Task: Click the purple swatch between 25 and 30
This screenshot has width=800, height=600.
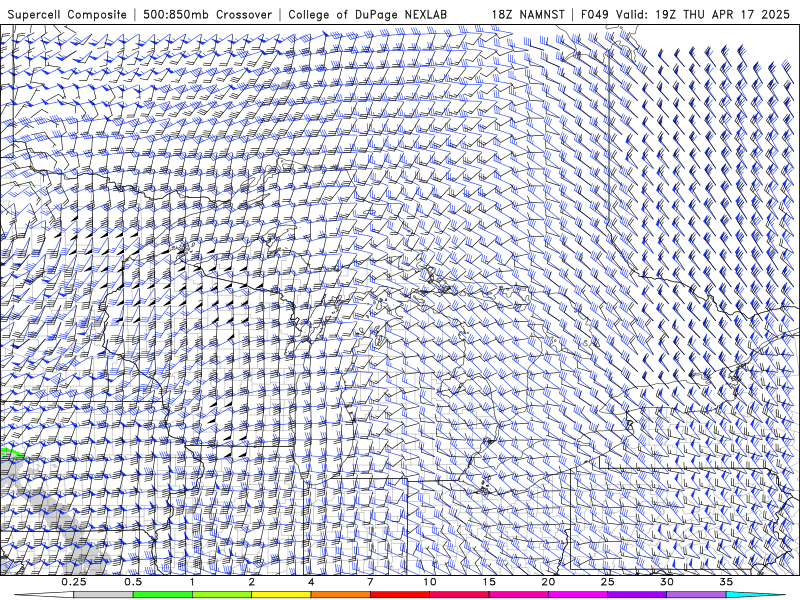Action: click(637, 595)
